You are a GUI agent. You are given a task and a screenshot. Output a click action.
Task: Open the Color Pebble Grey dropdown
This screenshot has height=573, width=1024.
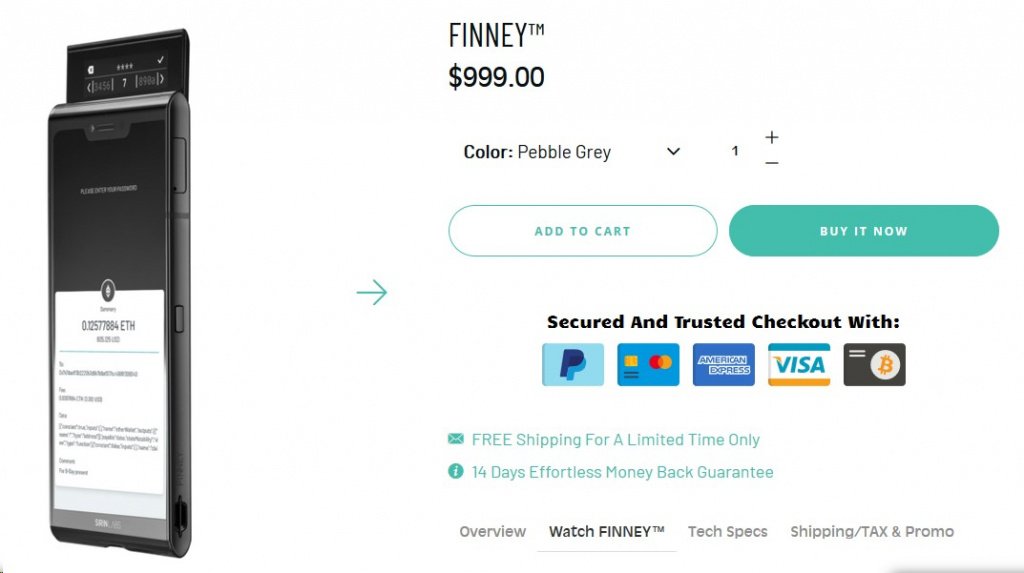[x=565, y=152]
